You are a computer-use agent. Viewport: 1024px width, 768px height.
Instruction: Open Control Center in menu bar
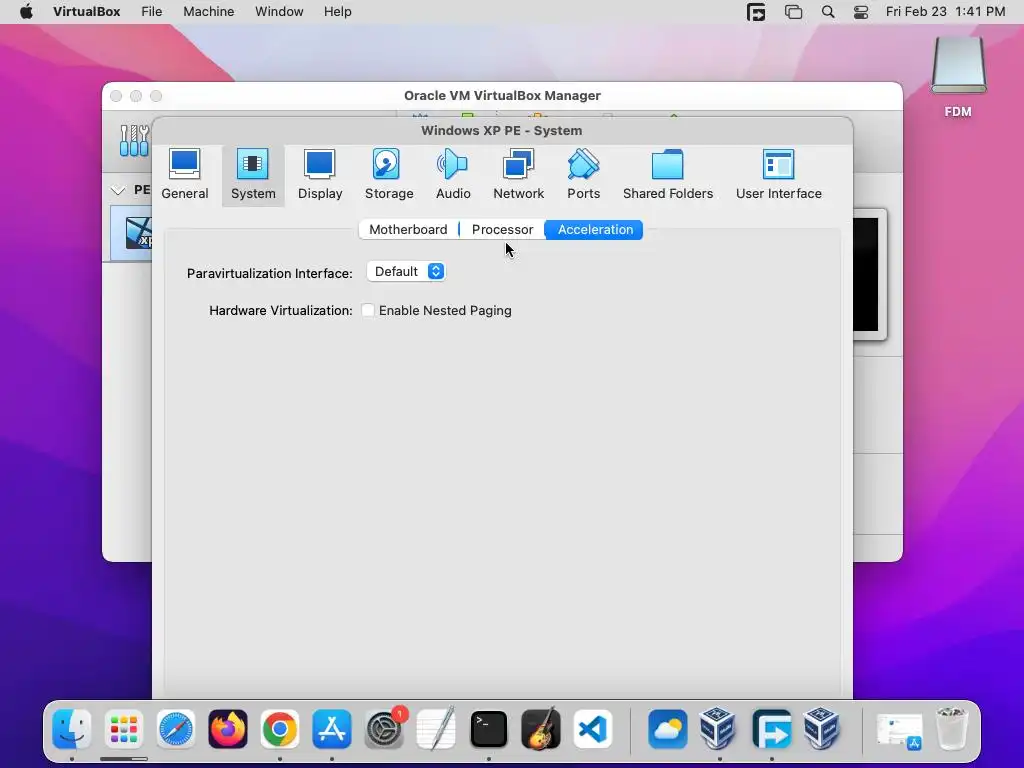click(861, 12)
